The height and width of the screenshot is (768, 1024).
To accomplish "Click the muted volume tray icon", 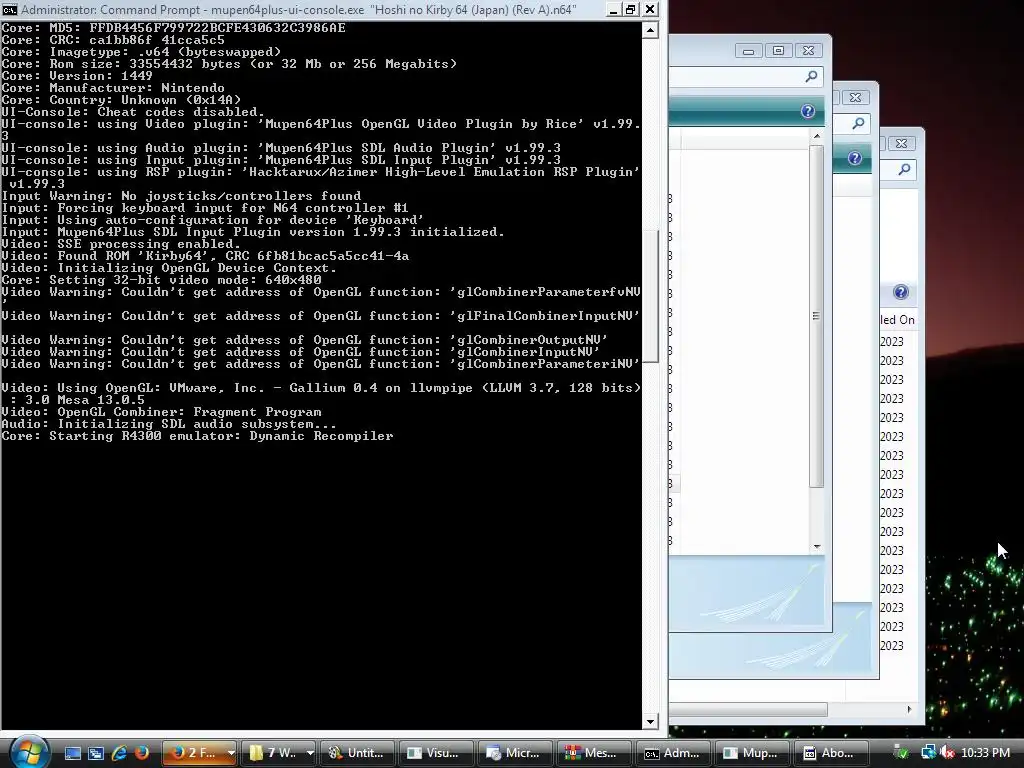I will [x=947, y=753].
